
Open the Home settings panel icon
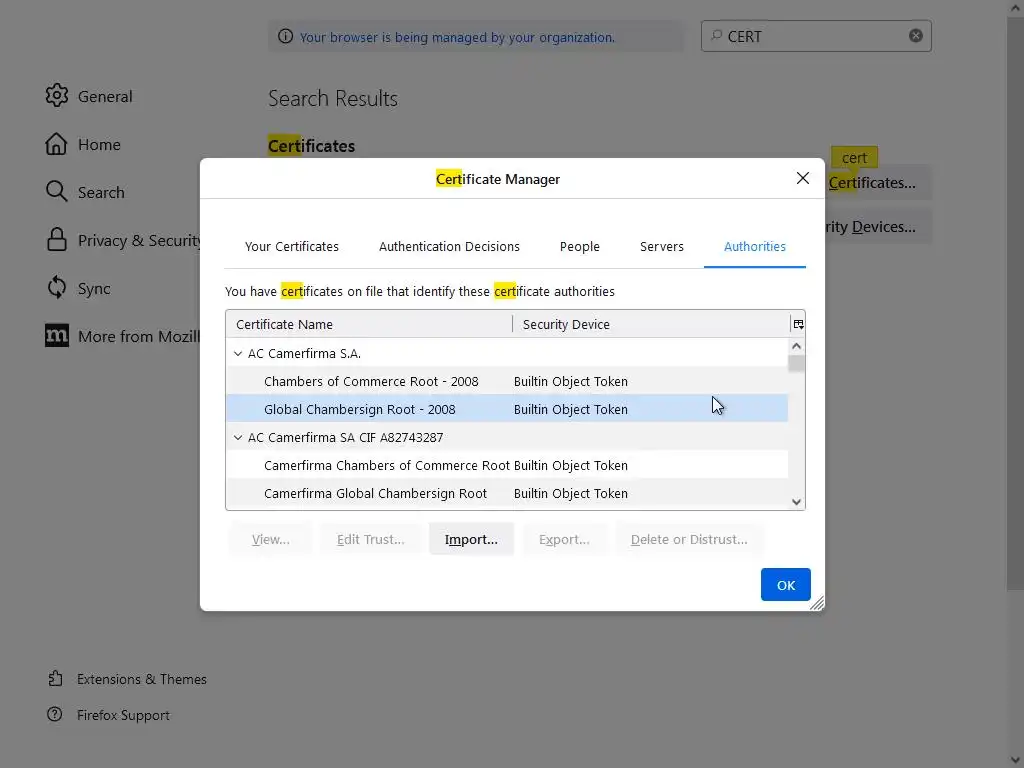pos(56,144)
